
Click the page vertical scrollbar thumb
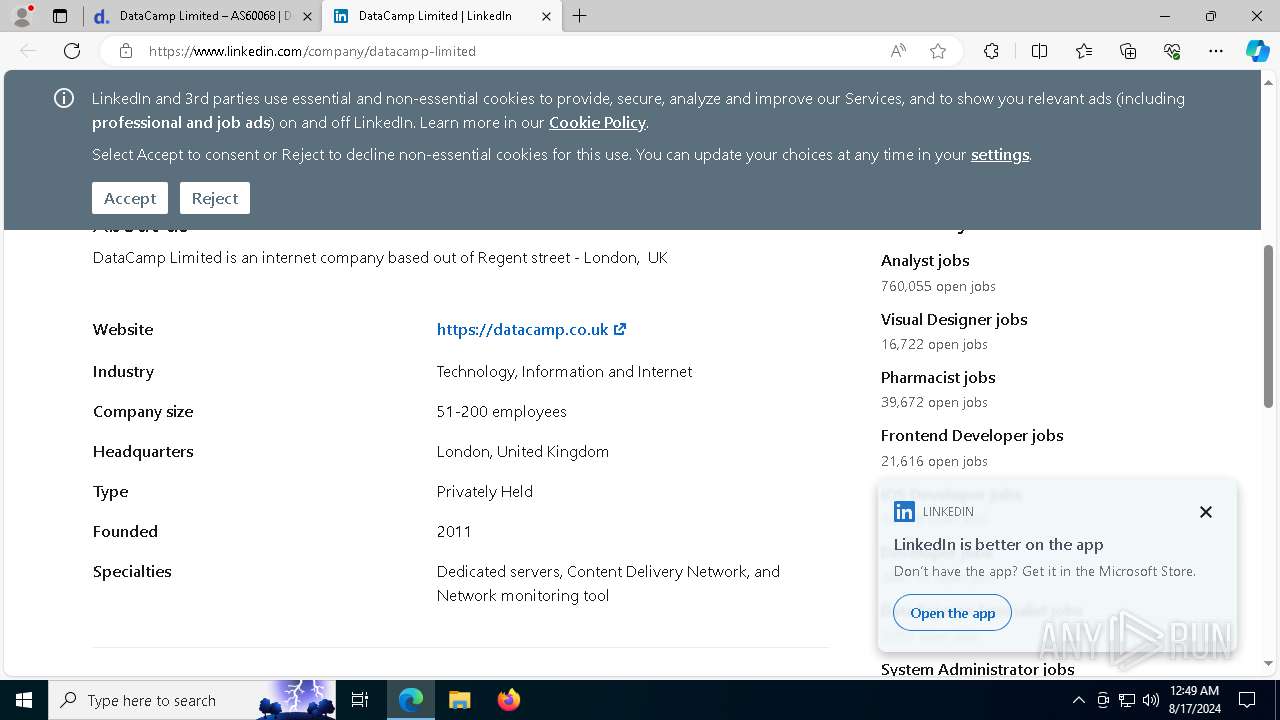tap(1268, 326)
